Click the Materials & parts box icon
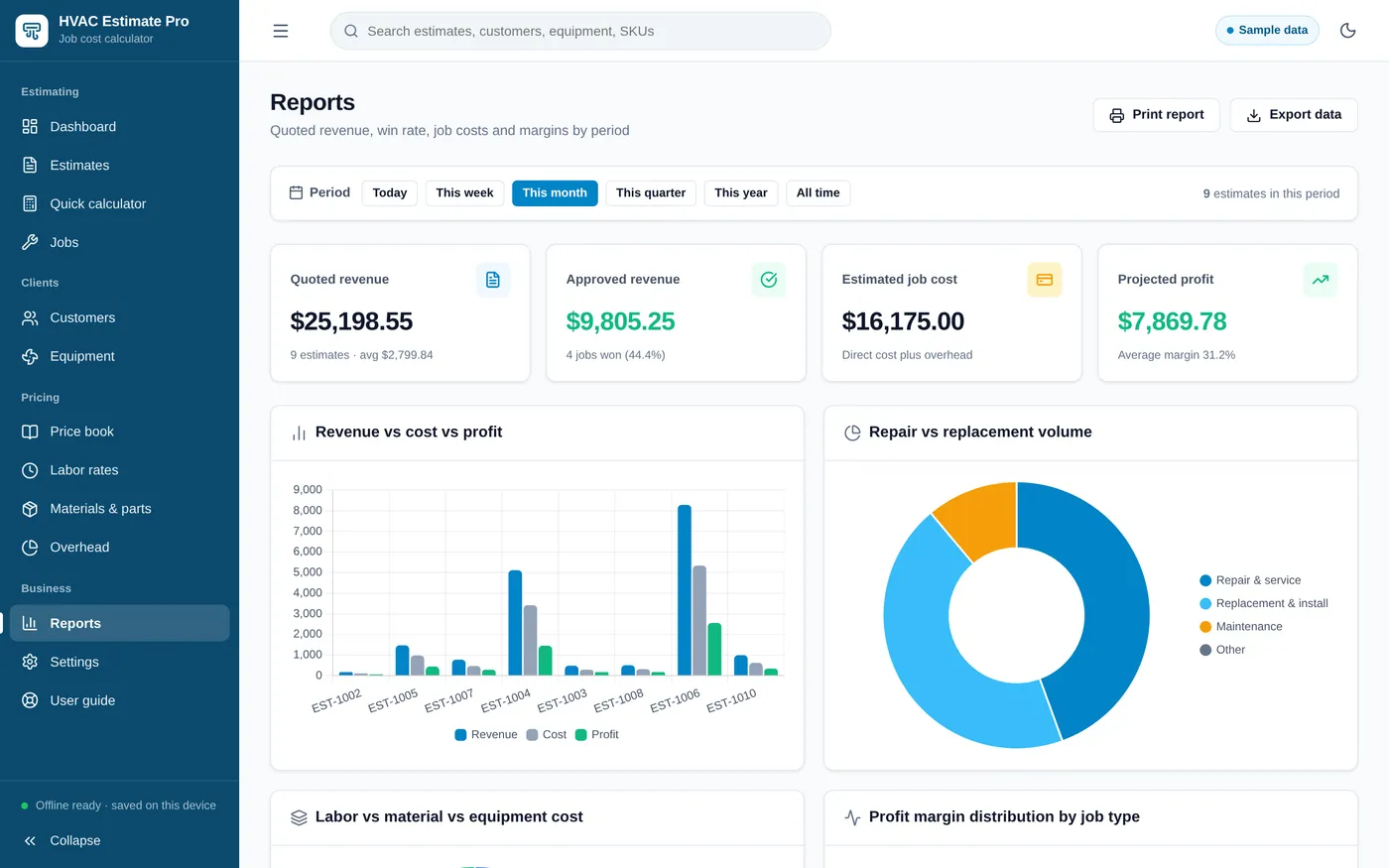1389x868 pixels. 30,509
